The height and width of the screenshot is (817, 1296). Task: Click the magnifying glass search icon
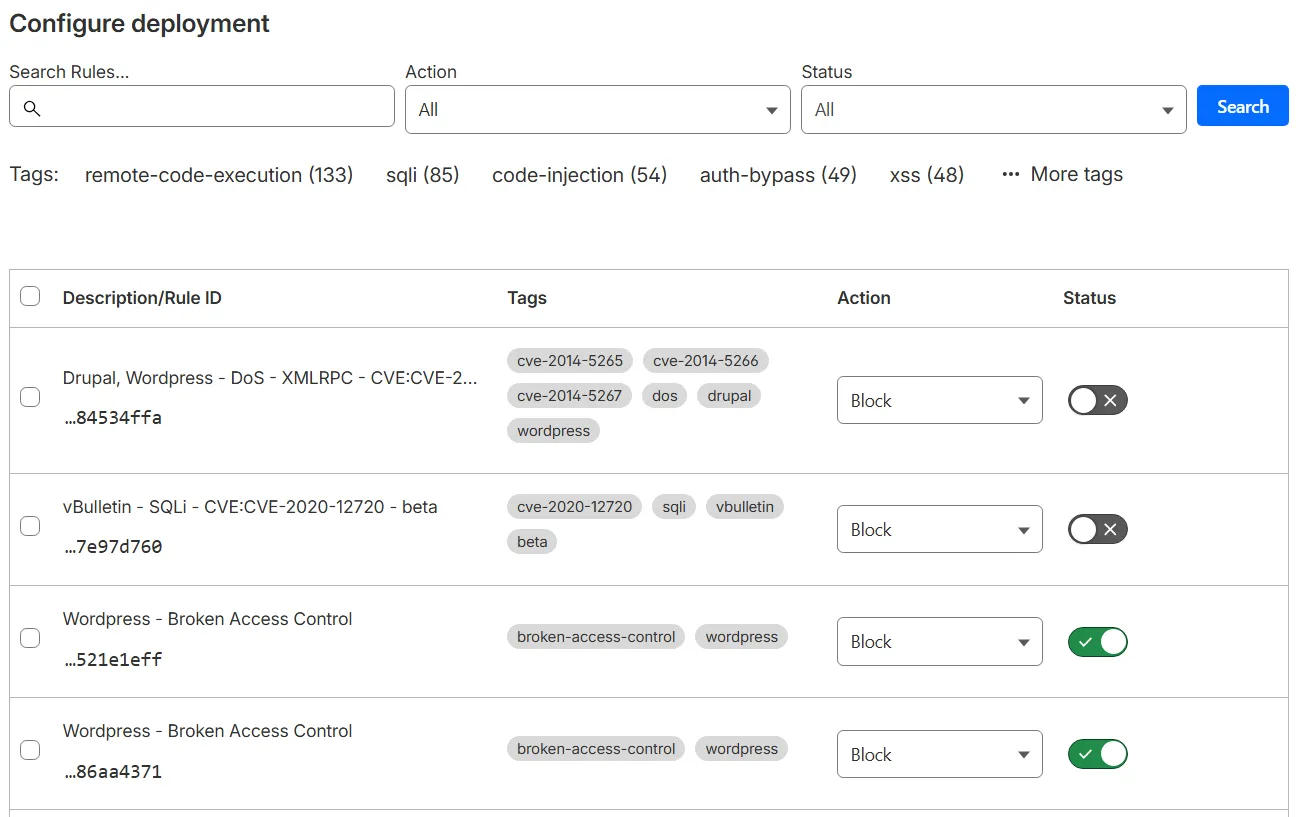(31, 106)
